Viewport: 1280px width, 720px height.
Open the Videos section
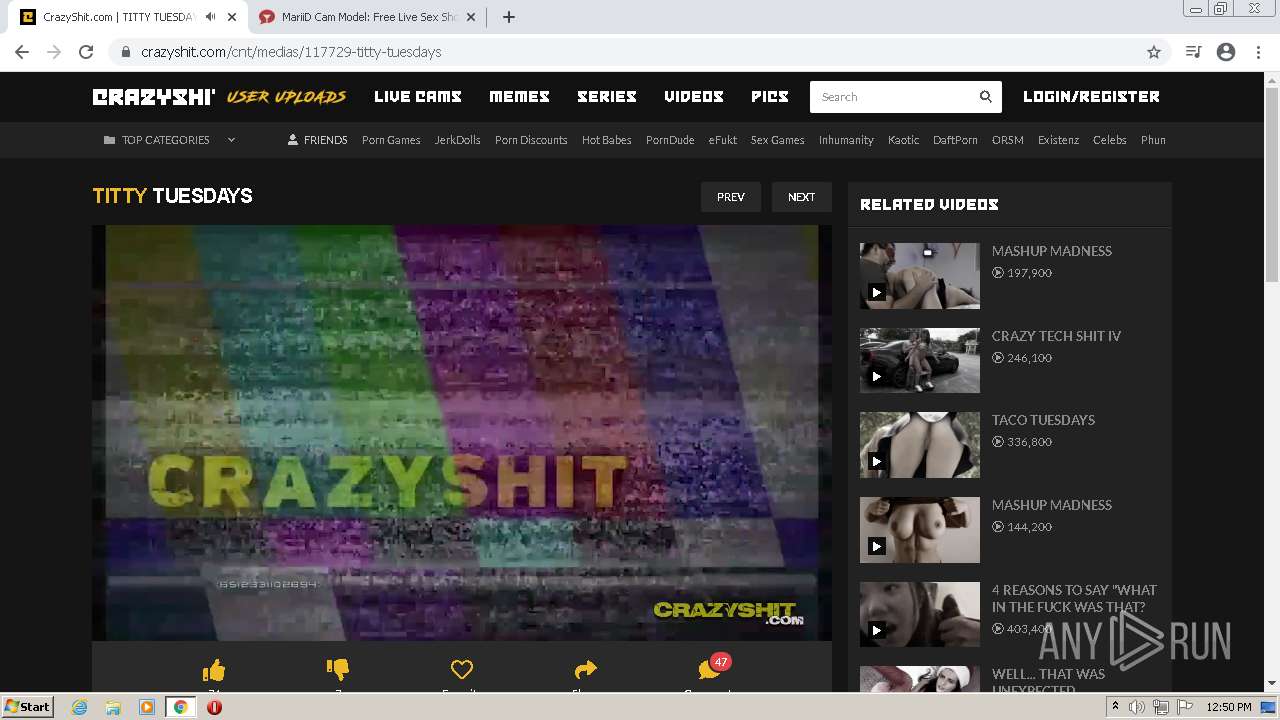tap(694, 97)
